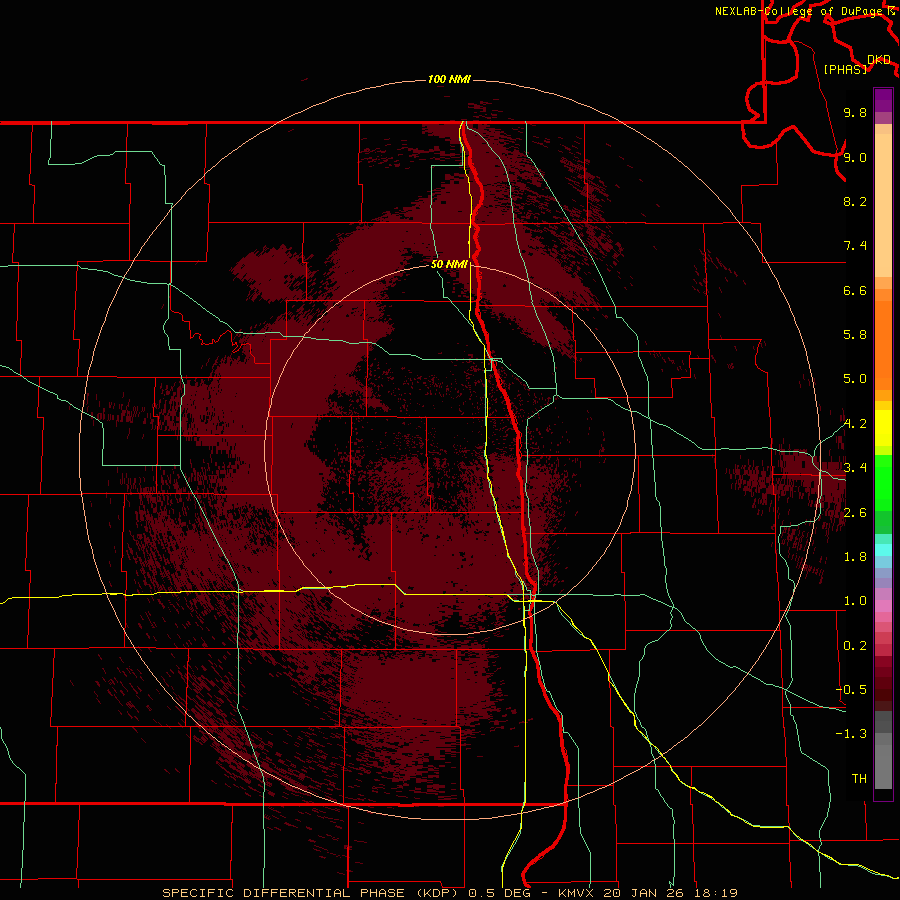Click the pink color bar segment
Screen dimensions: 900x900
tap(883, 606)
